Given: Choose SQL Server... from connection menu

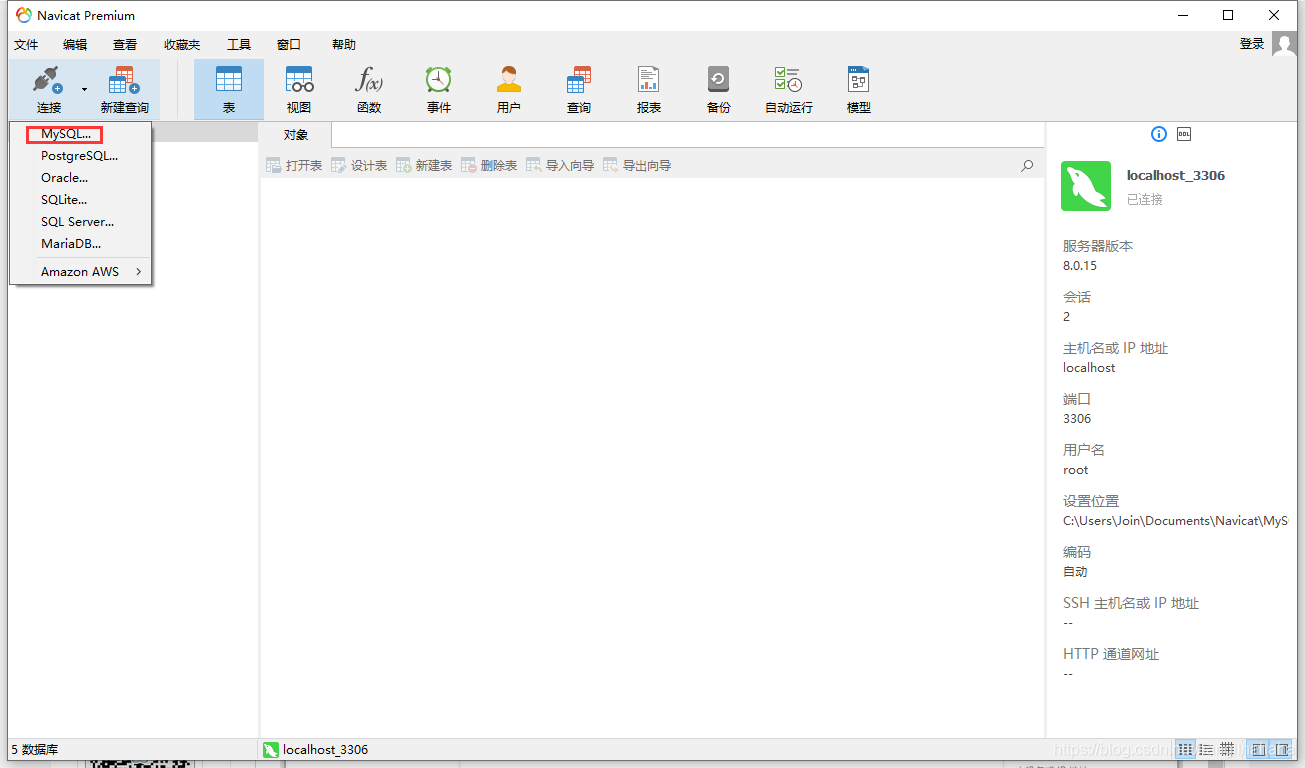Looking at the screenshot, I should point(80,222).
